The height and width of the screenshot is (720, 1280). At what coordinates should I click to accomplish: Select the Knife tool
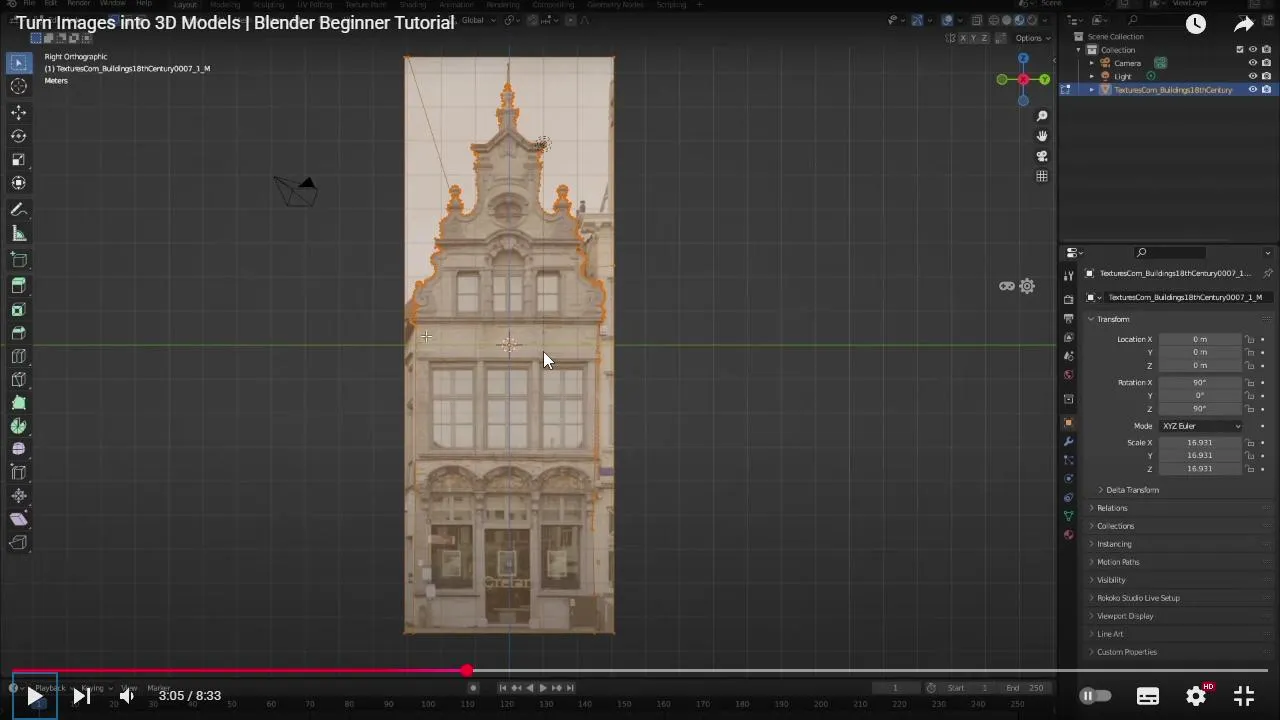[18, 379]
